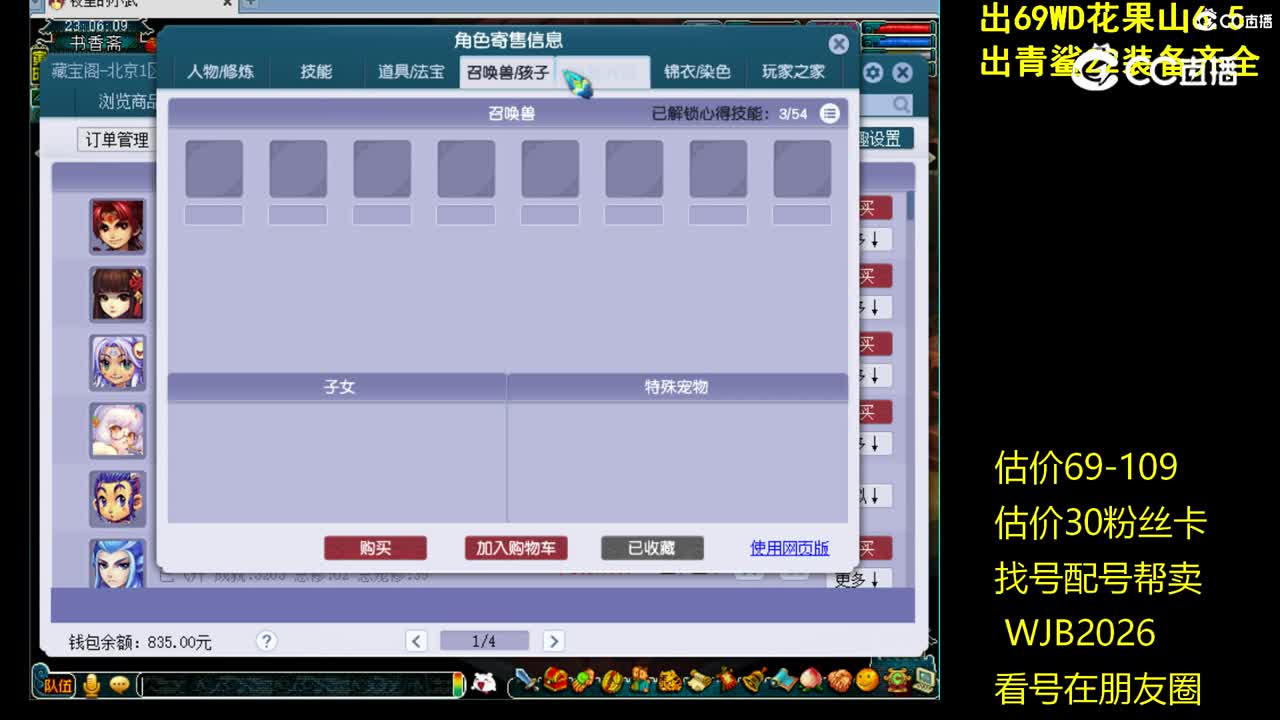
Task: Click the handshake friends icon
Action: [x=840, y=679]
